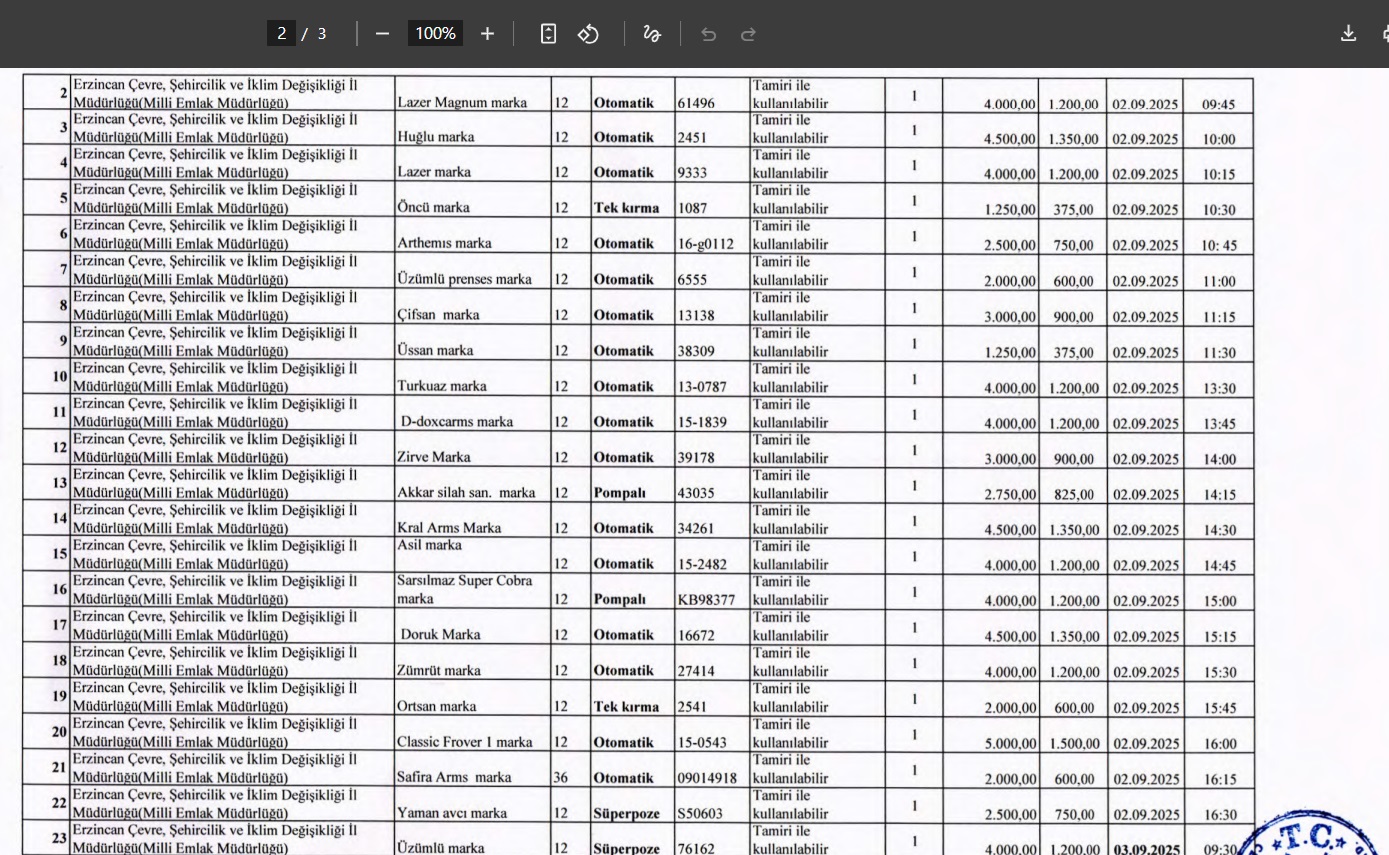
Task: Select the 'Kral Arms Marka' cell
Action: pos(449,528)
